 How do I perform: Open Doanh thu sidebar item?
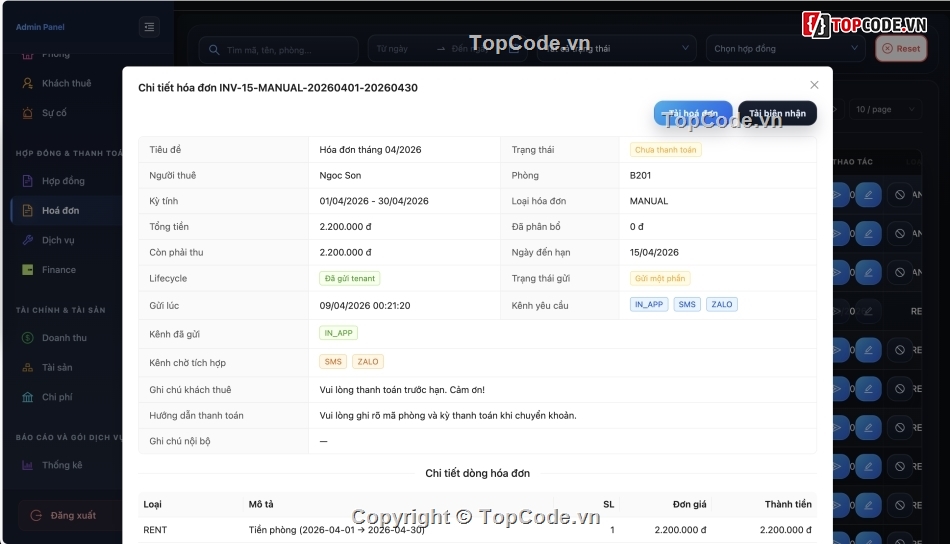click(x=64, y=337)
